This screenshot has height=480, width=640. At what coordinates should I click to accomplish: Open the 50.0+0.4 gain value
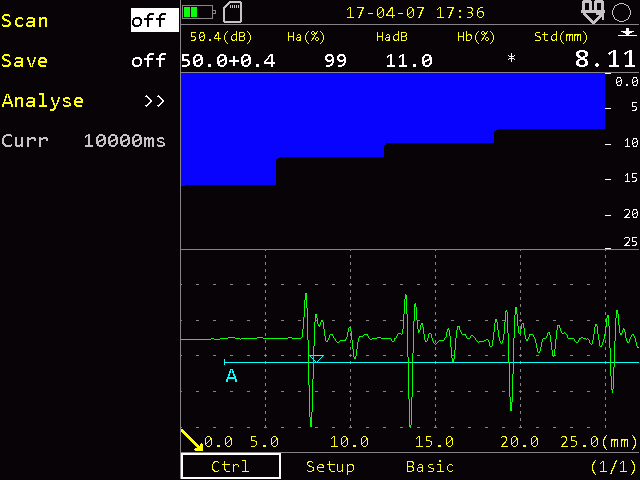pos(228,61)
